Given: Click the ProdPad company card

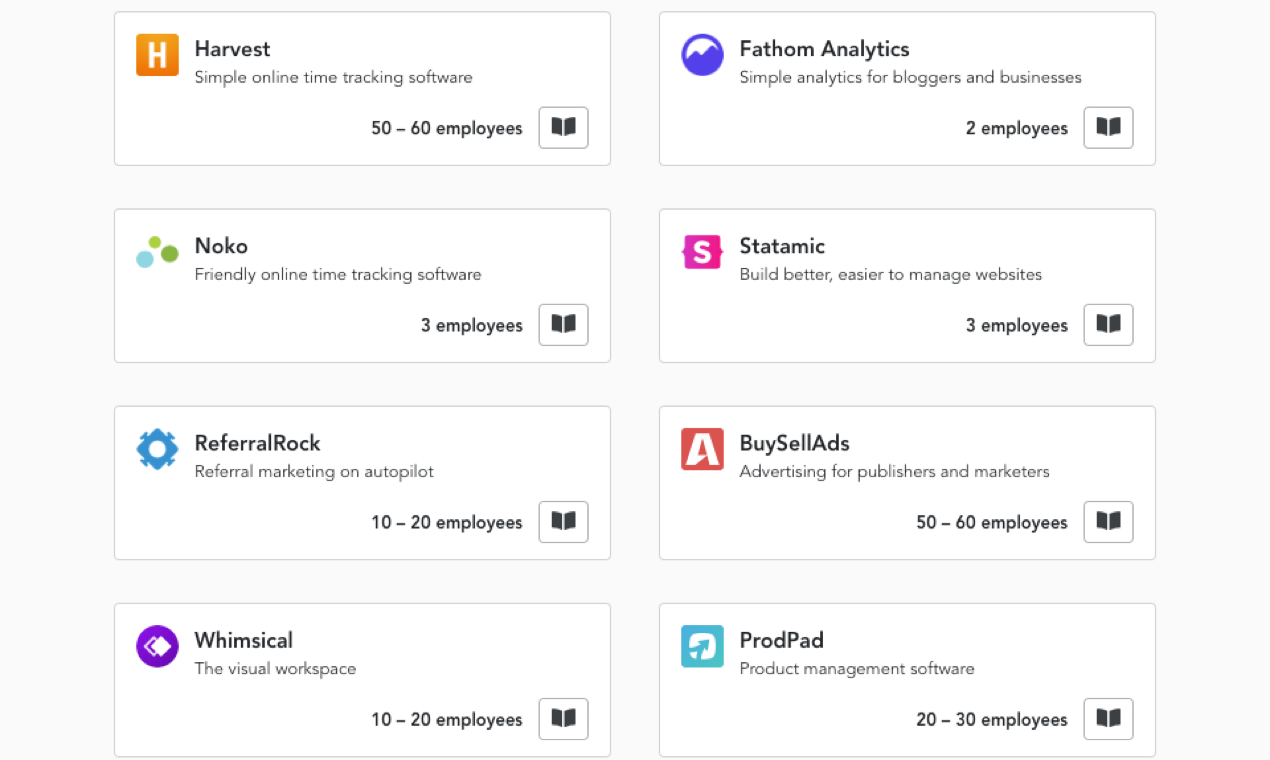Looking at the screenshot, I should [x=907, y=680].
